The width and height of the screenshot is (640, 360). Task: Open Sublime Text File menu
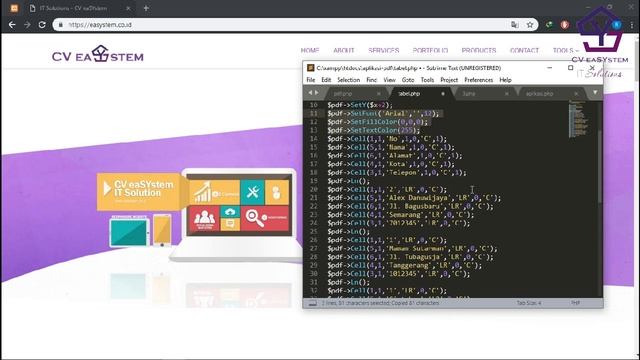[x=311, y=80]
